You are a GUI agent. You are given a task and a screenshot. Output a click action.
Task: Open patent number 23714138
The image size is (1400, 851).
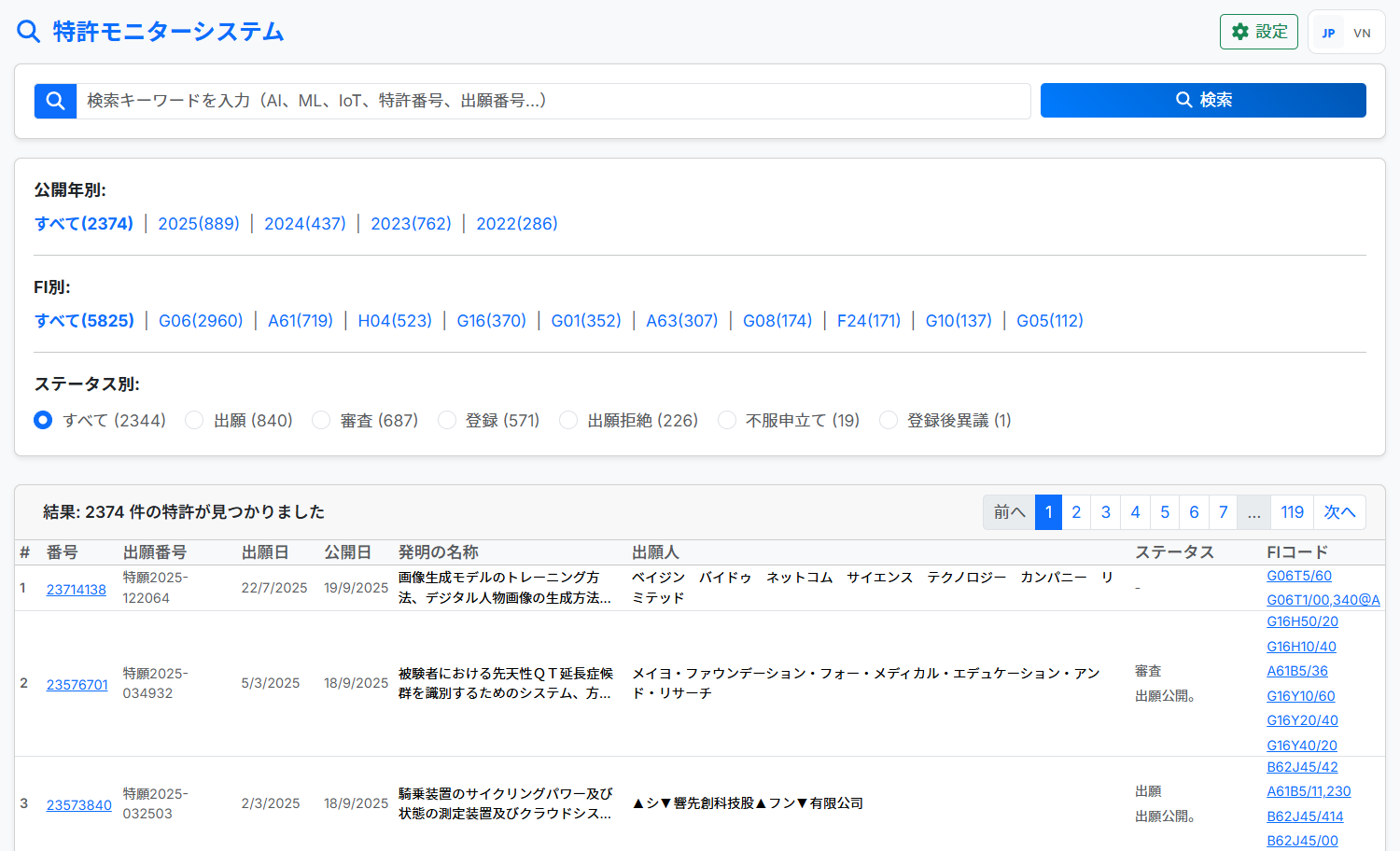(77, 590)
